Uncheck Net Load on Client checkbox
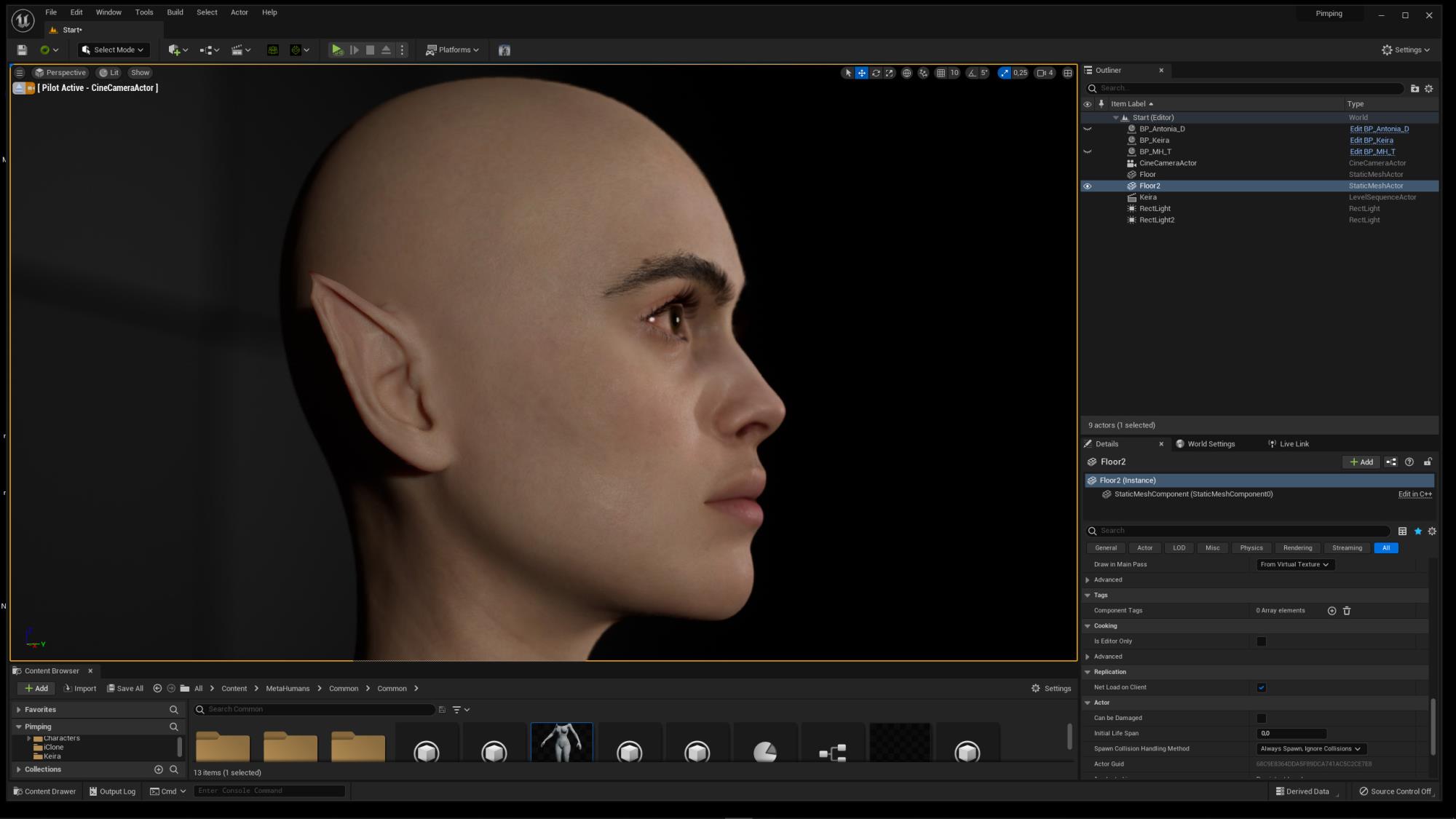The height and width of the screenshot is (819, 1456). pyautogui.click(x=1262, y=687)
